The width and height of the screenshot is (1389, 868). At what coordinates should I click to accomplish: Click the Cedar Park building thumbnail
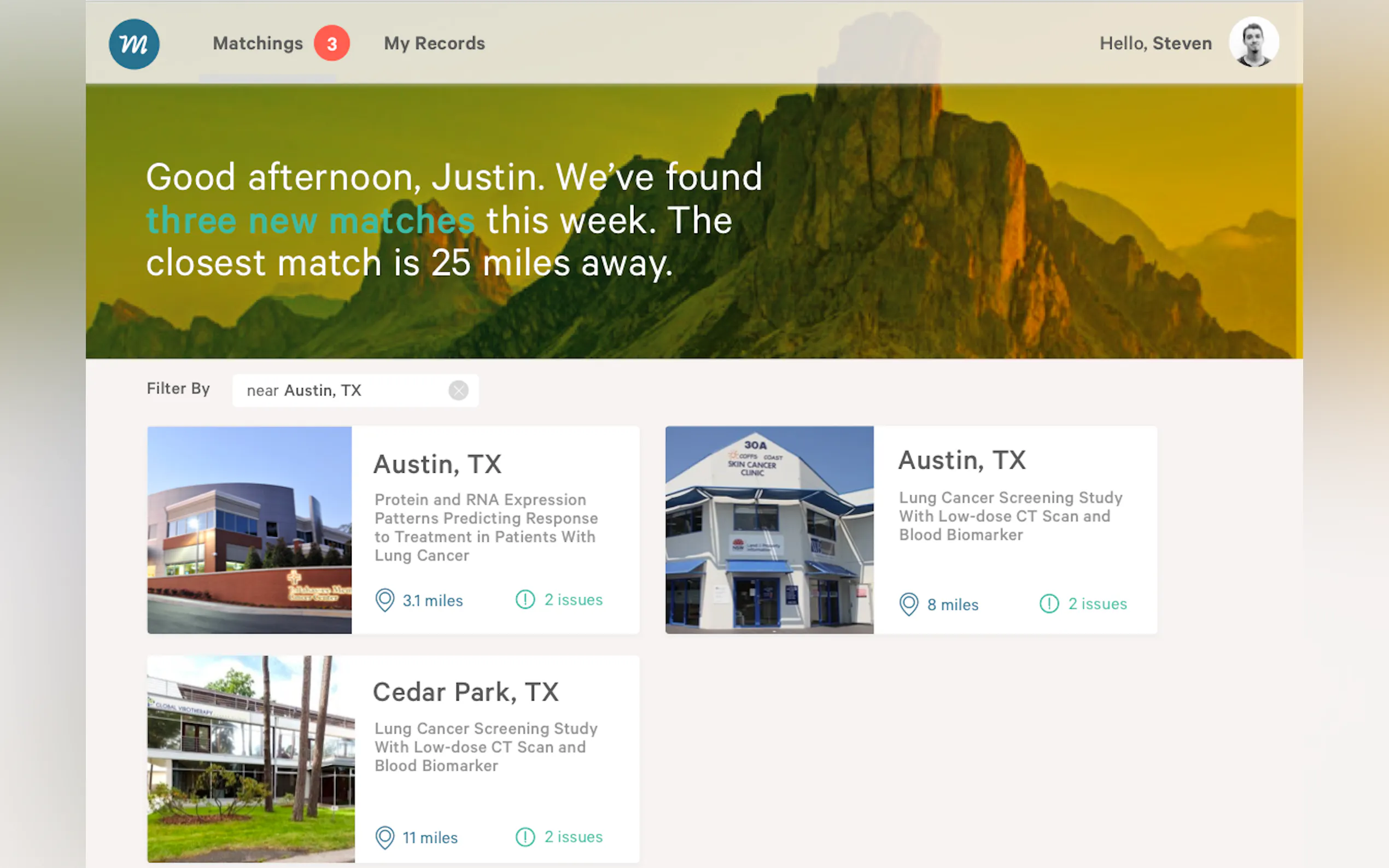click(x=251, y=759)
